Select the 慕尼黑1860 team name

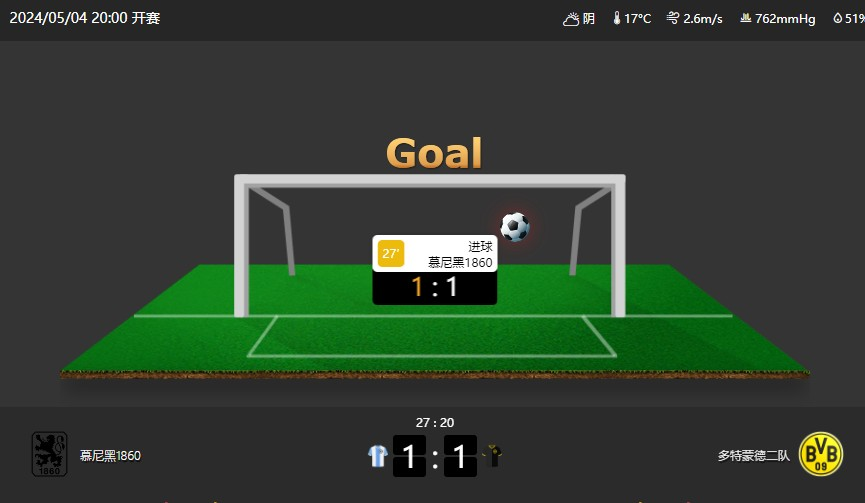point(110,456)
